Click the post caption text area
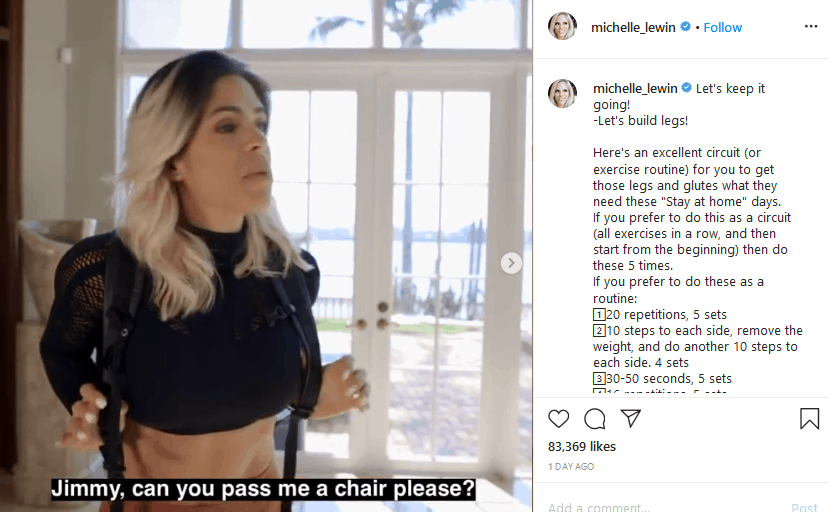Viewport: 828px width, 512px height. point(697,238)
